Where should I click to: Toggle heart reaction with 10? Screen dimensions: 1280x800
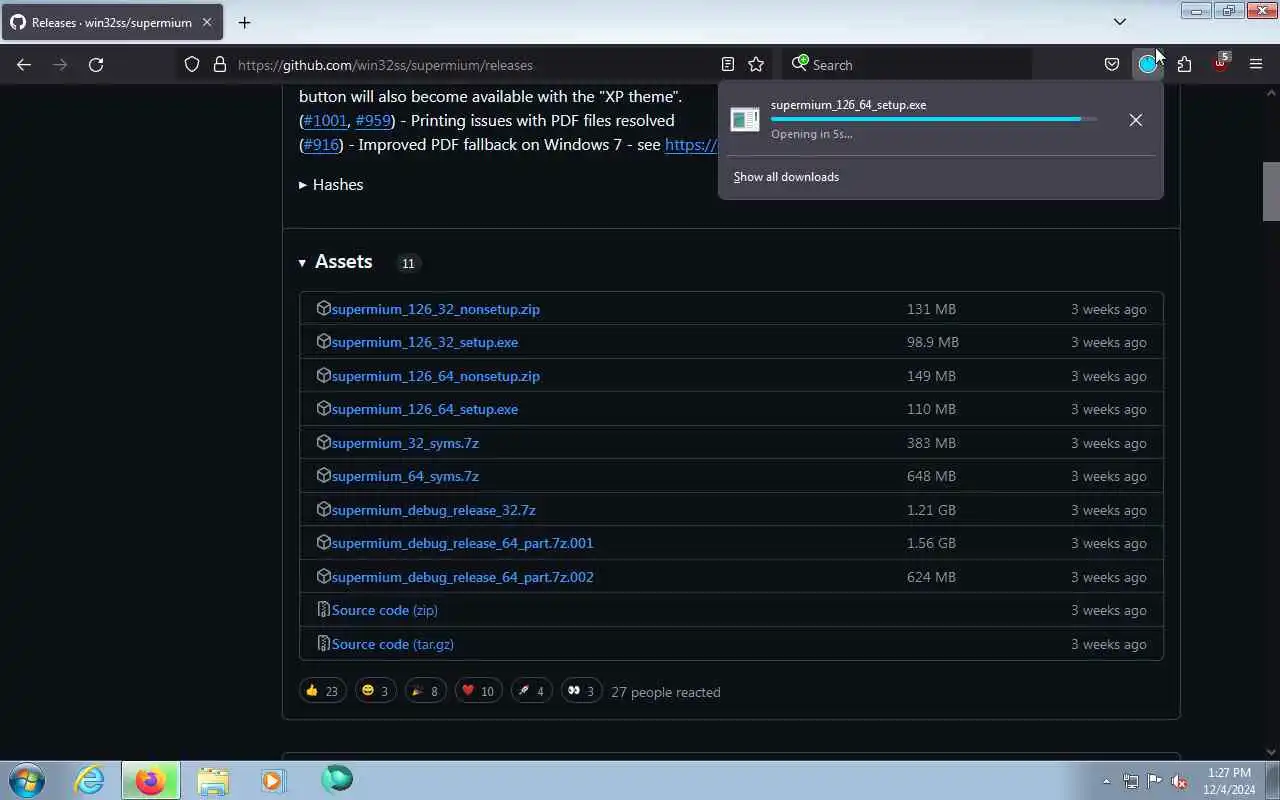pyautogui.click(x=478, y=691)
